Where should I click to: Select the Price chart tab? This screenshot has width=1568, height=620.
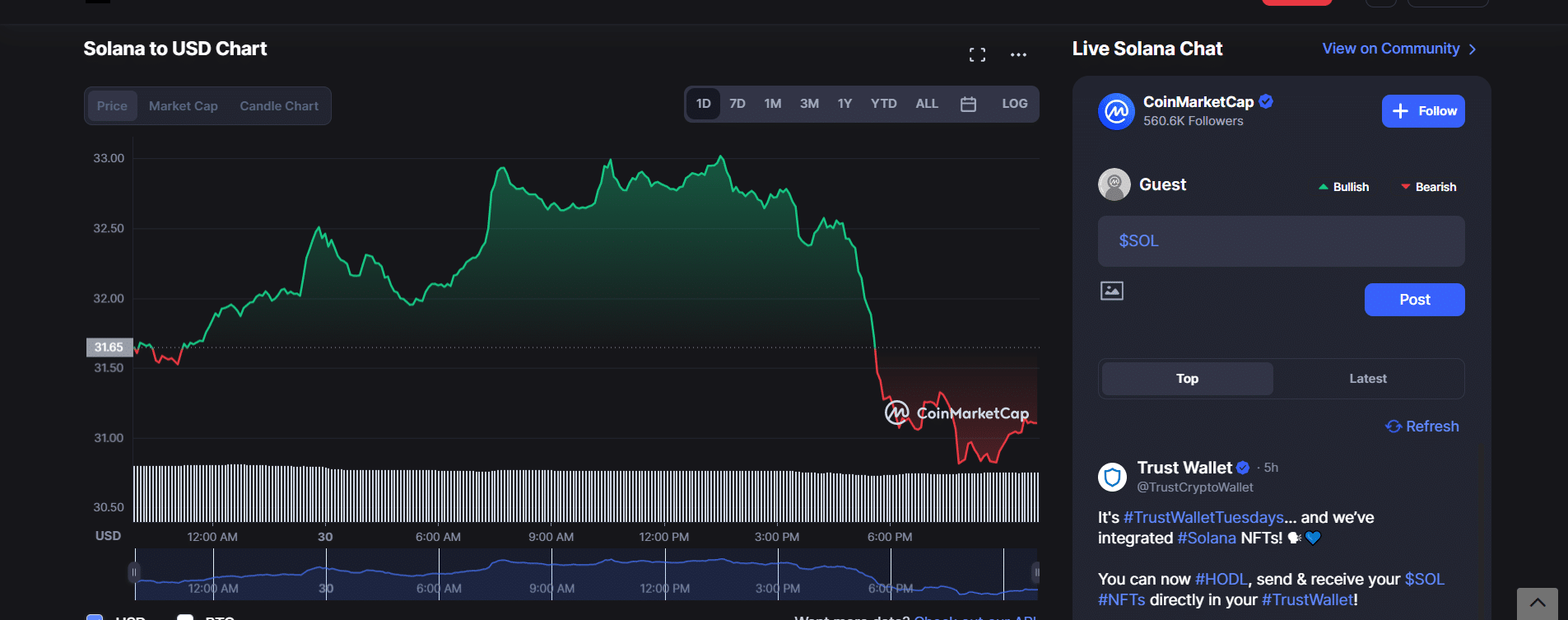tap(112, 106)
